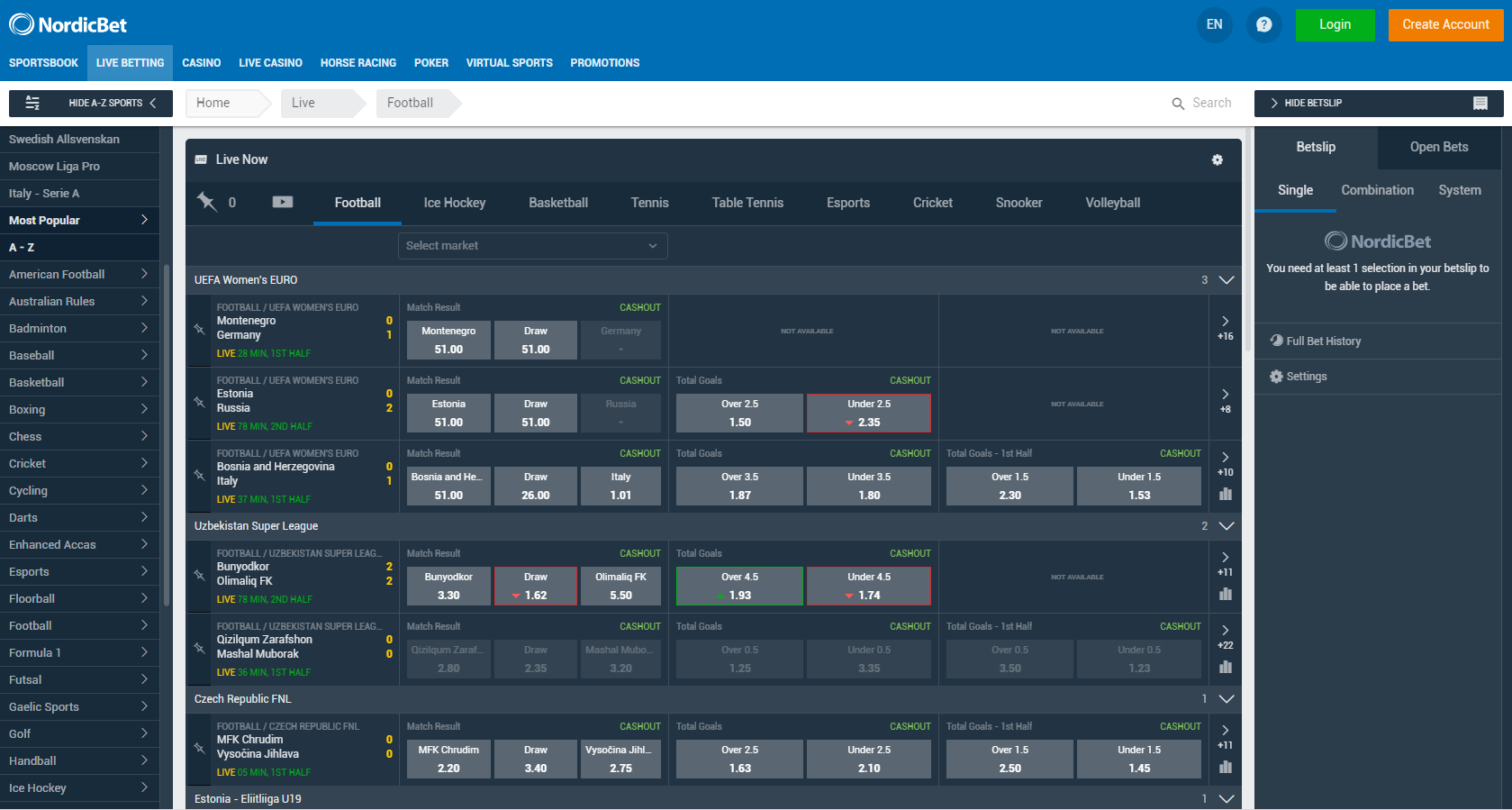The height and width of the screenshot is (810, 1512).
Task: Expand American Football in sidebar
Action: (79, 274)
